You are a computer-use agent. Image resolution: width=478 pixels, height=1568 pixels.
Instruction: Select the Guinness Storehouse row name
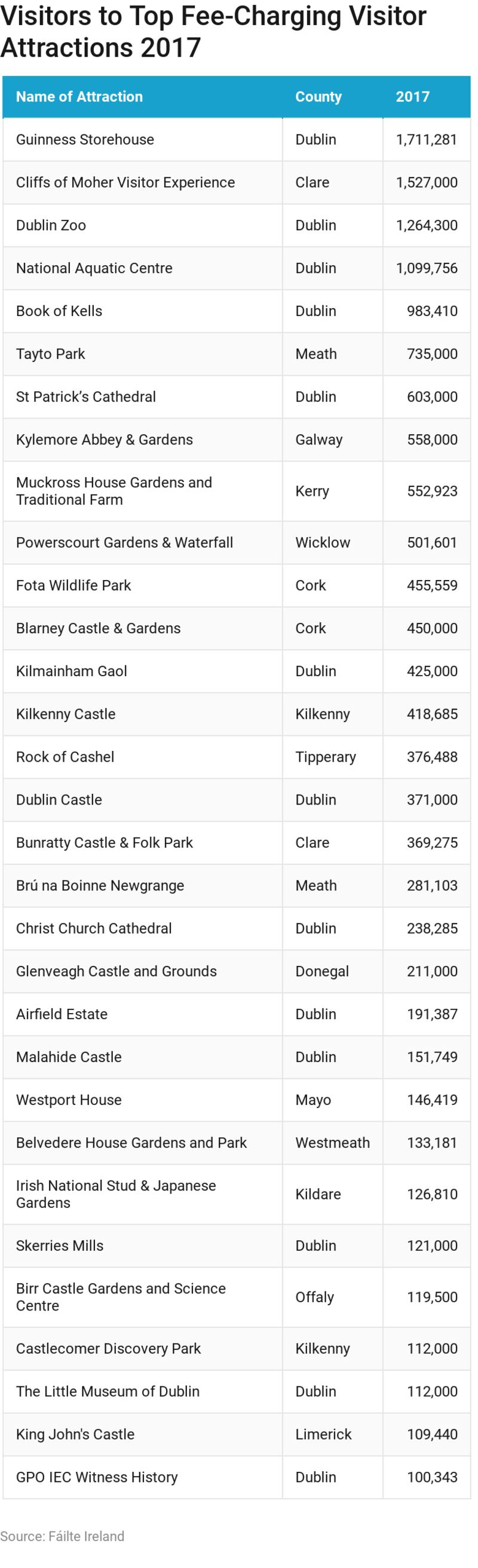tap(85, 139)
